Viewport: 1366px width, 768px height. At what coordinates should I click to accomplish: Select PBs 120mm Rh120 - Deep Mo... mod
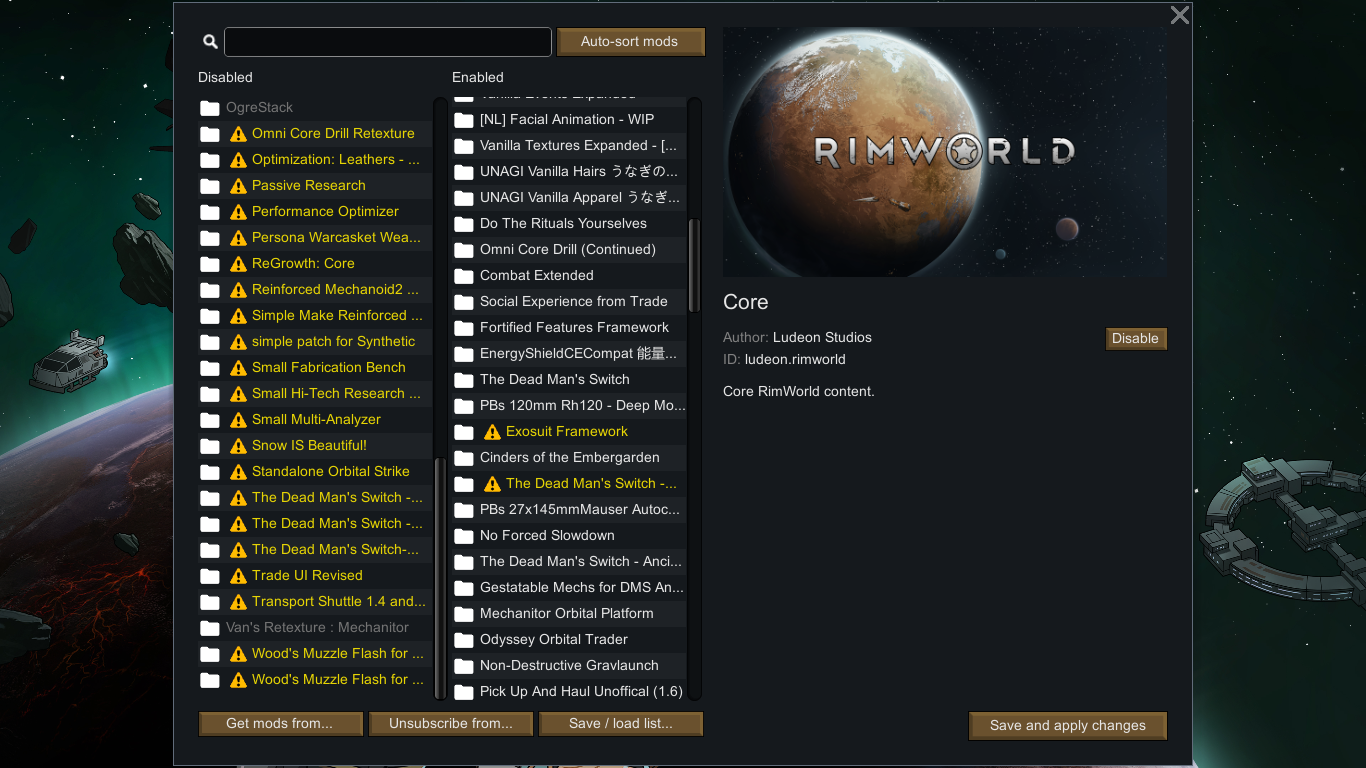point(569,406)
